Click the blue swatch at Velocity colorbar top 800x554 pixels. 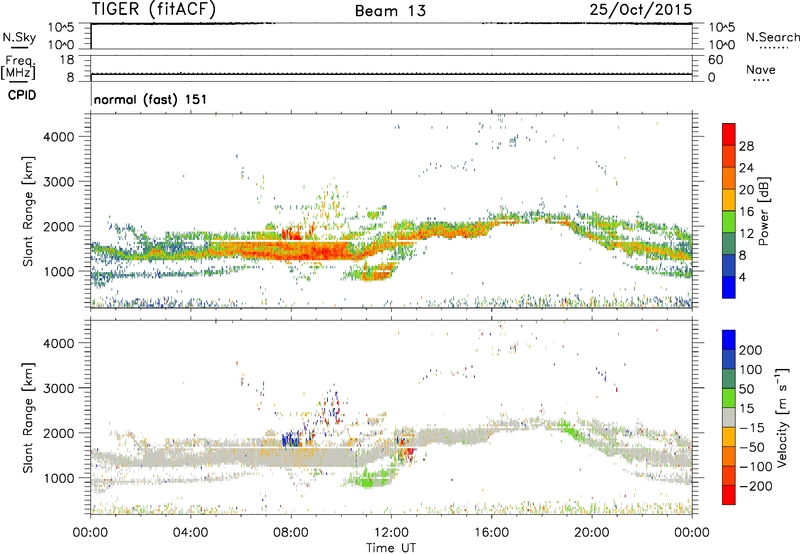tap(729, 340)
